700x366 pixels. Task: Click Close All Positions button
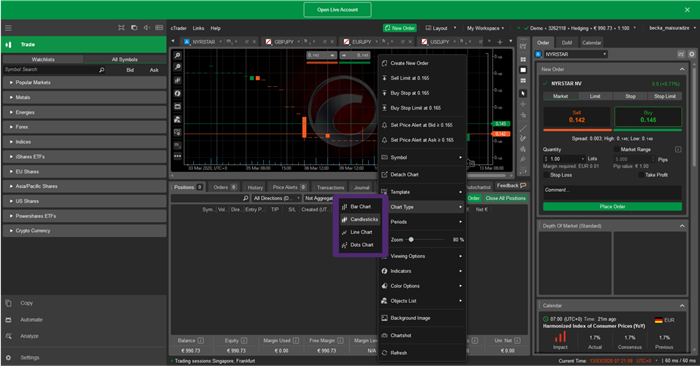point(505,198)
